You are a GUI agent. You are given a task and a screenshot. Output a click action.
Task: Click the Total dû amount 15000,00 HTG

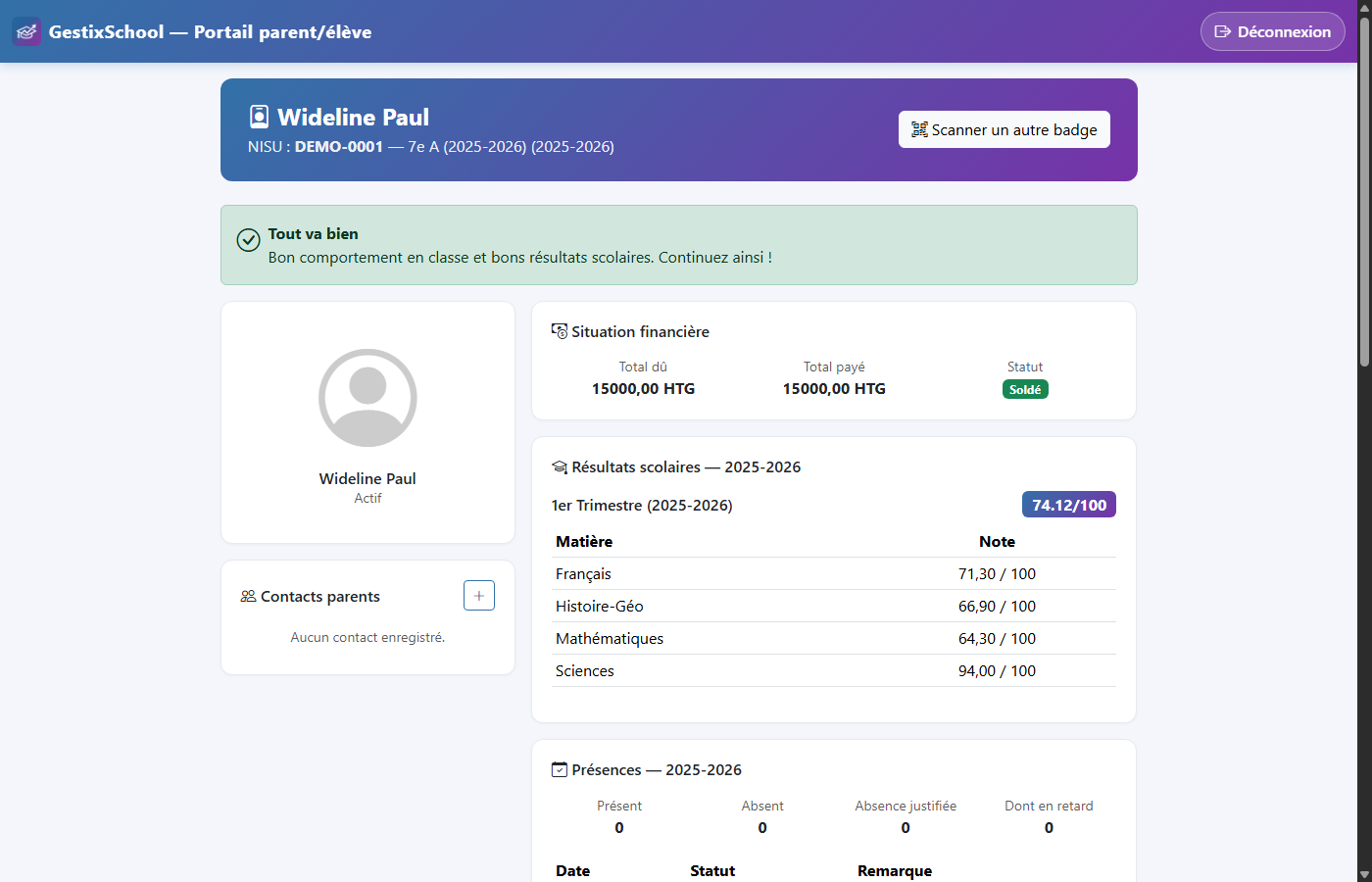[643, 389]
